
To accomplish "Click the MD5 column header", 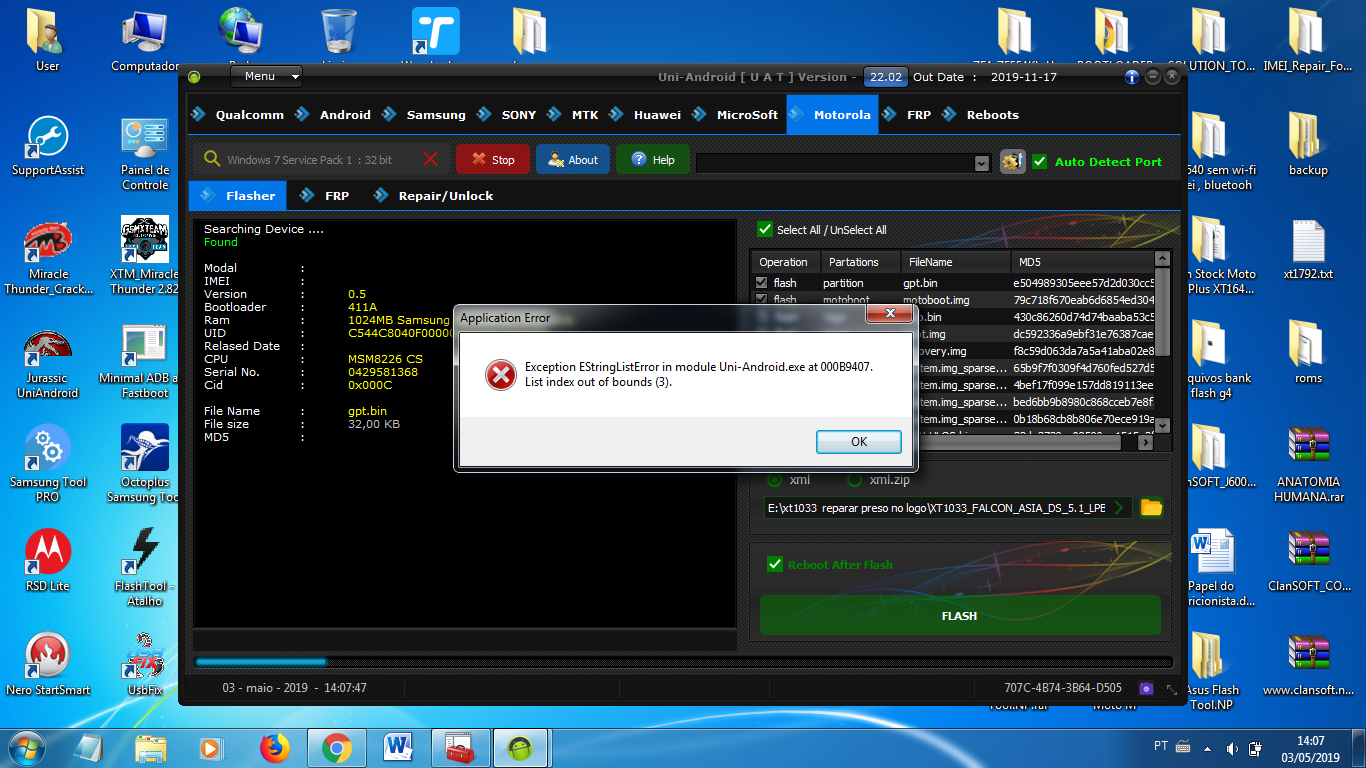I will 1082,262.
